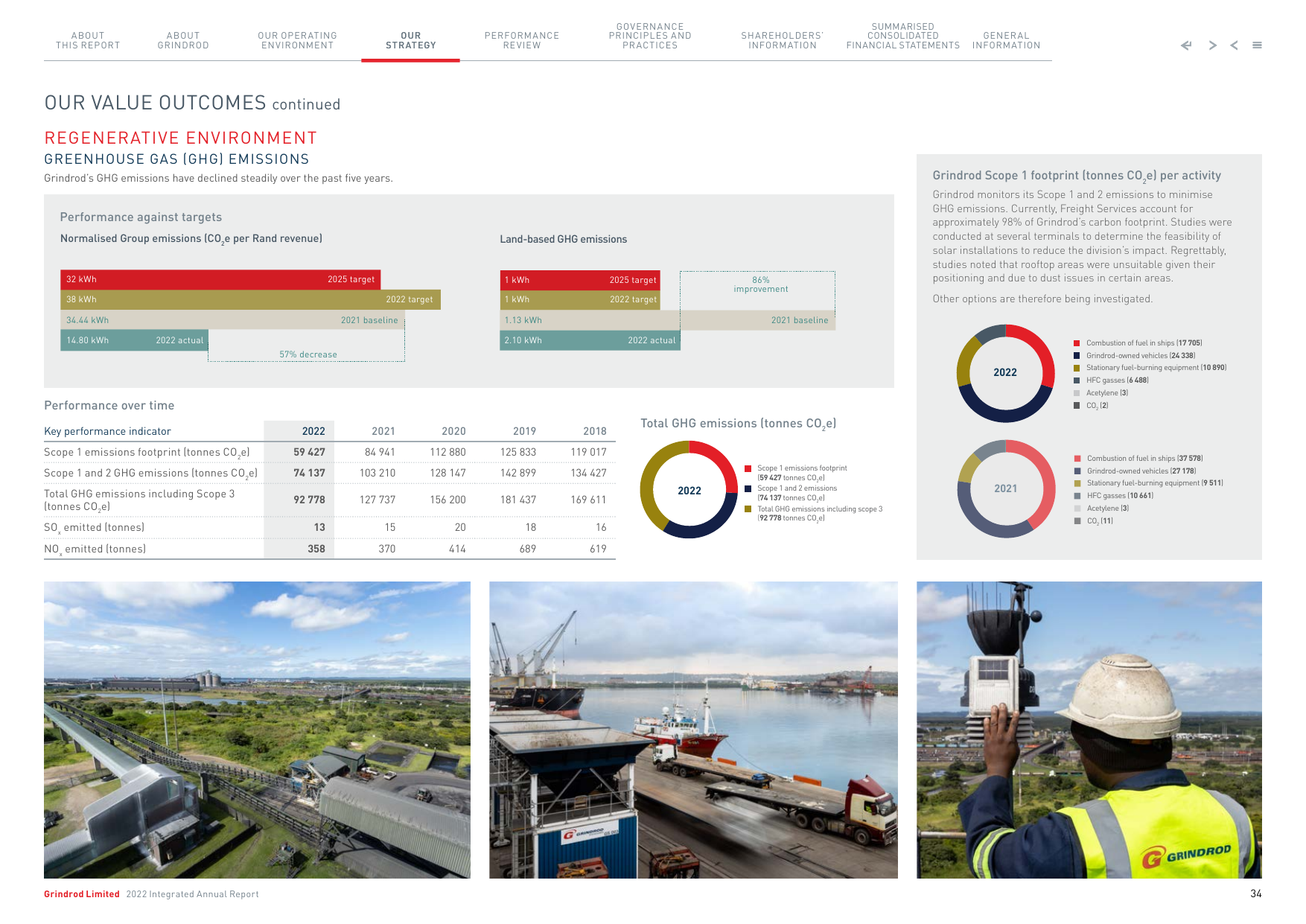Click the 2021 Combustion of fuel in ships (37 578) swatch
This screenshot has width=1306, height=924.
1077,459
